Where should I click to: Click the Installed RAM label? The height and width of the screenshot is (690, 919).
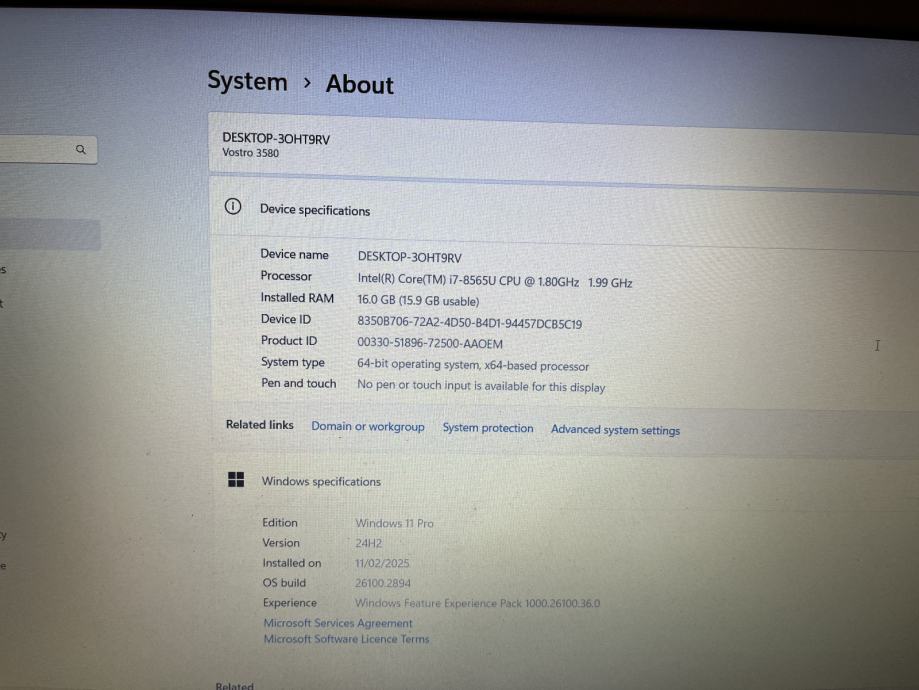297,298
